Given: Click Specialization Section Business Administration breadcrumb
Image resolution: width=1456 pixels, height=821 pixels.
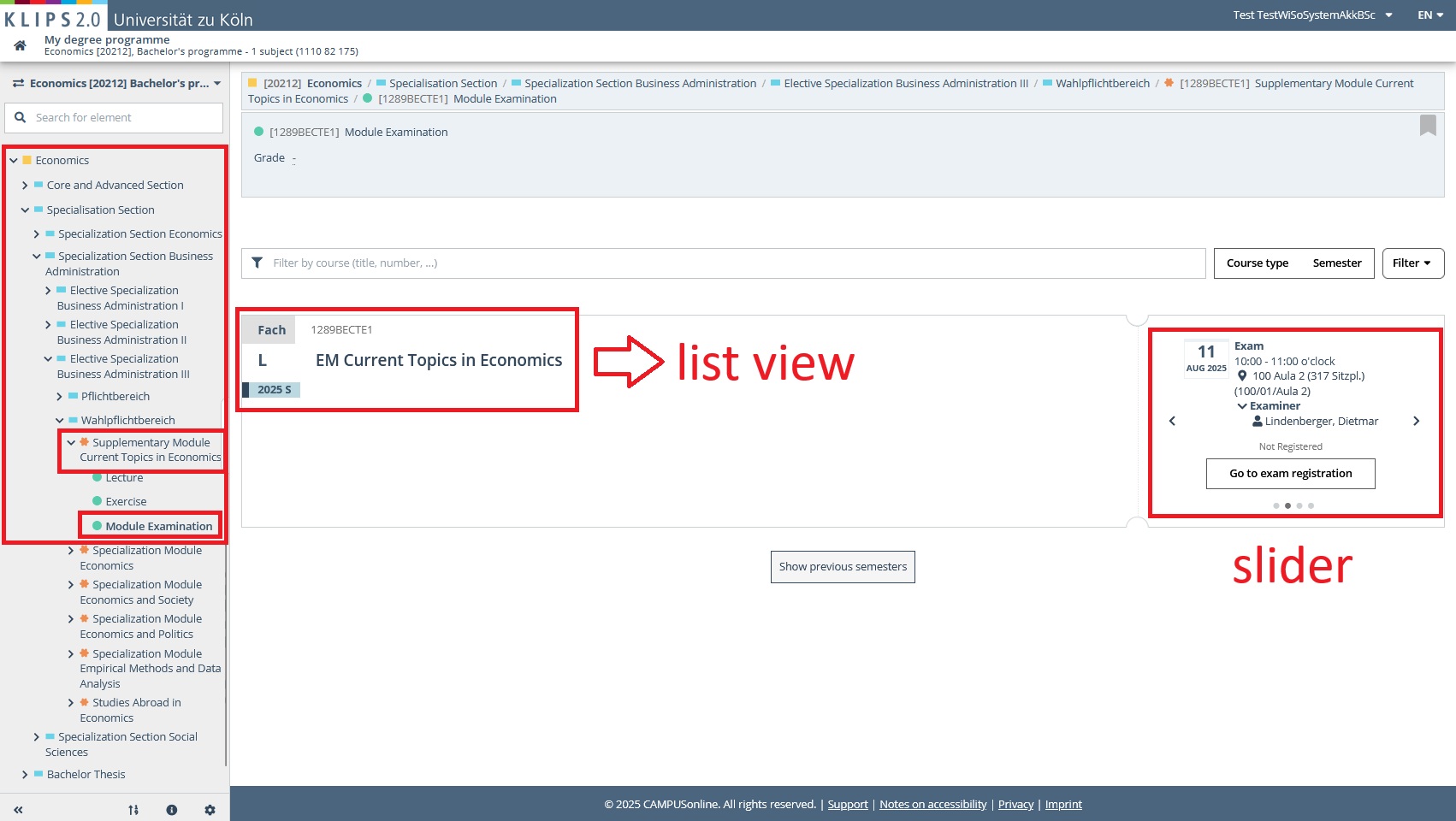Looking at the screenshot, I should (x=640, y=84).
